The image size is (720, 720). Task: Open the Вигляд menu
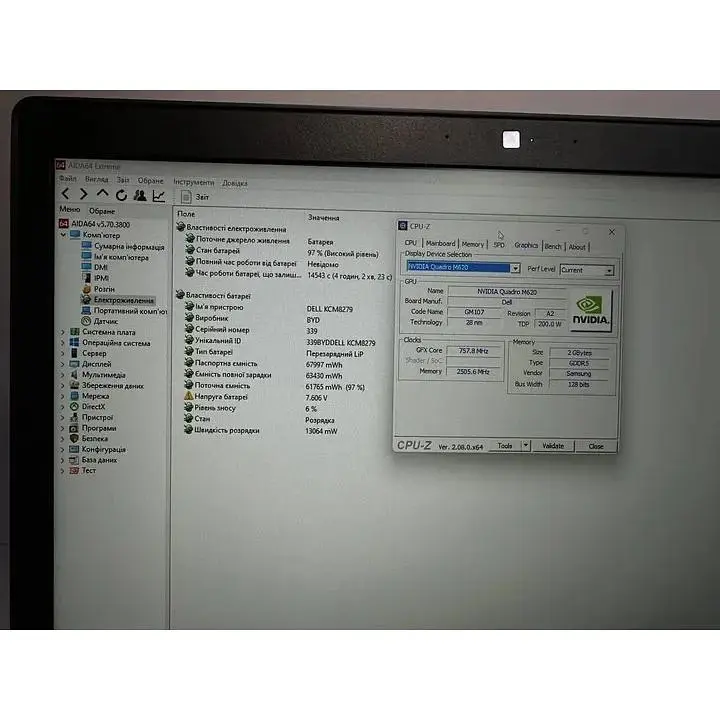(x=96, y=179)
